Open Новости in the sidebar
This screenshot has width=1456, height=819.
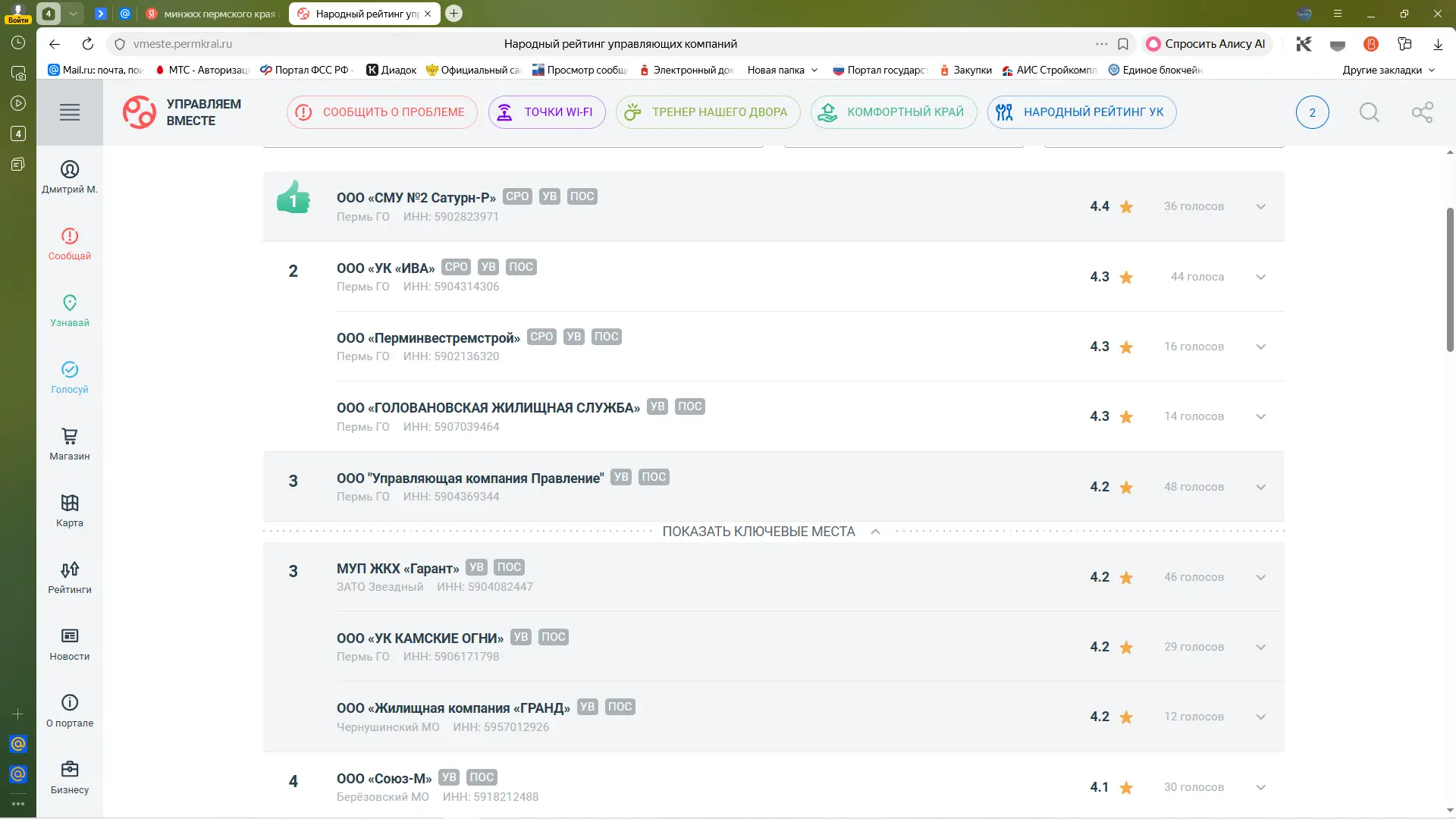[70, 645]
